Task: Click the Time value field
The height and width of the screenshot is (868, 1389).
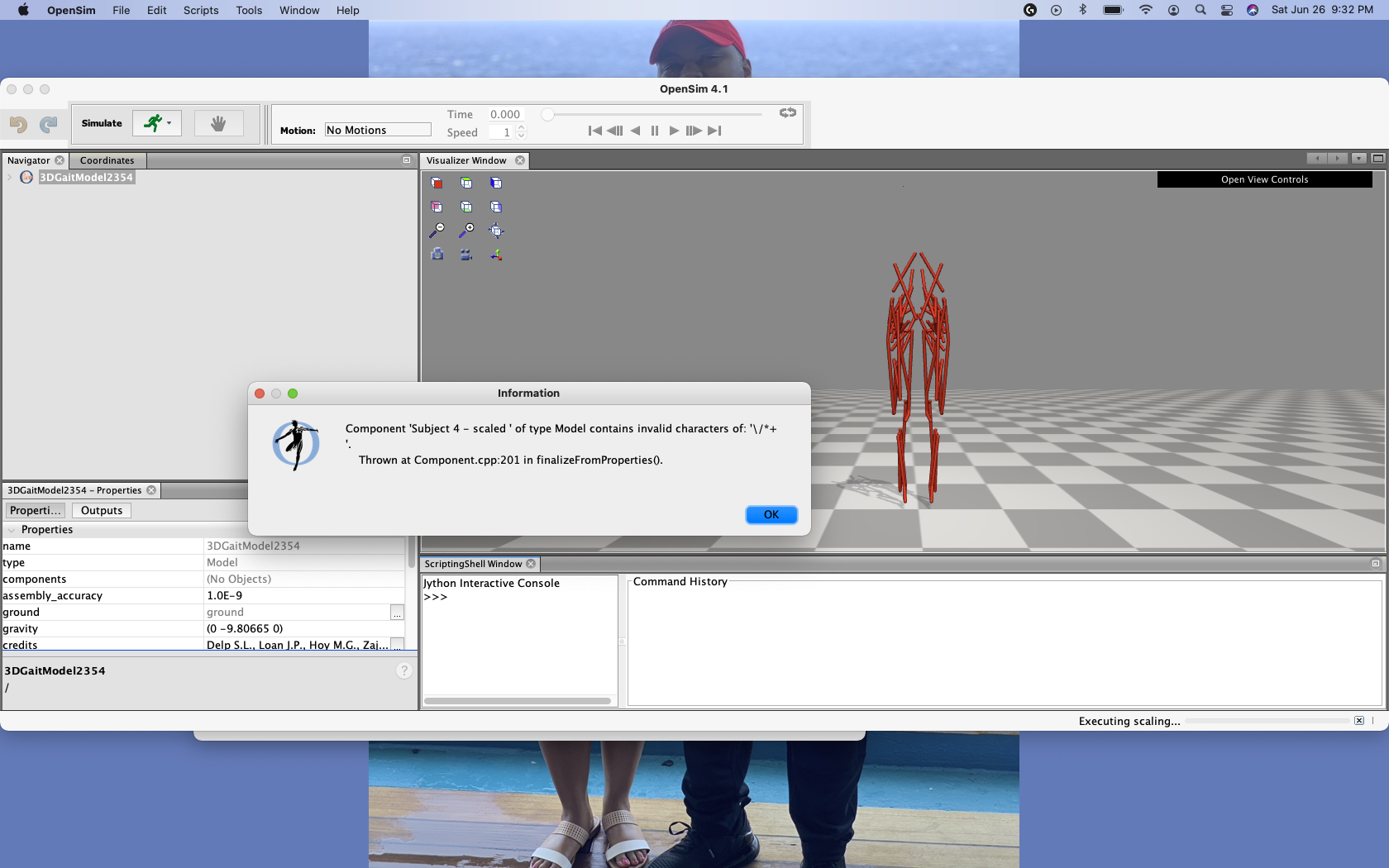Action: click(x=507, y=114)
